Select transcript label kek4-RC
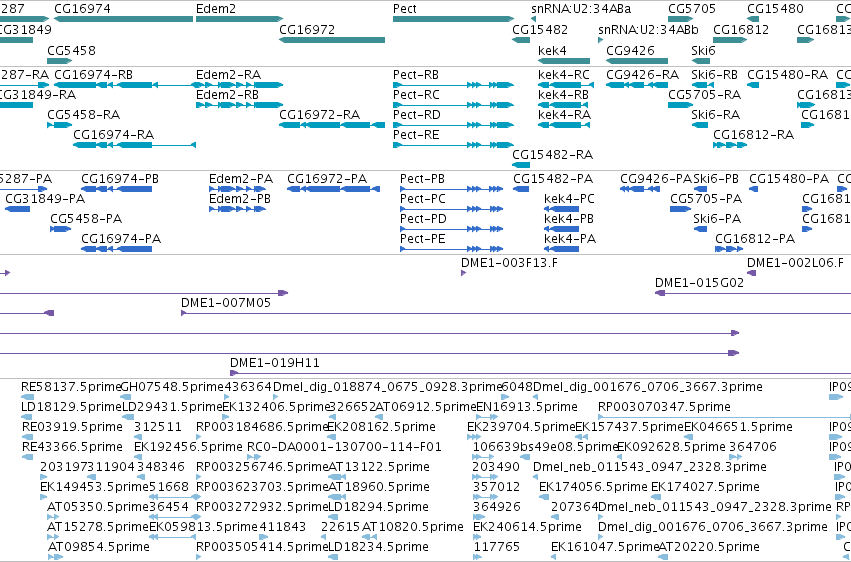This screenshot has height=562, width=851. [564, 74]
